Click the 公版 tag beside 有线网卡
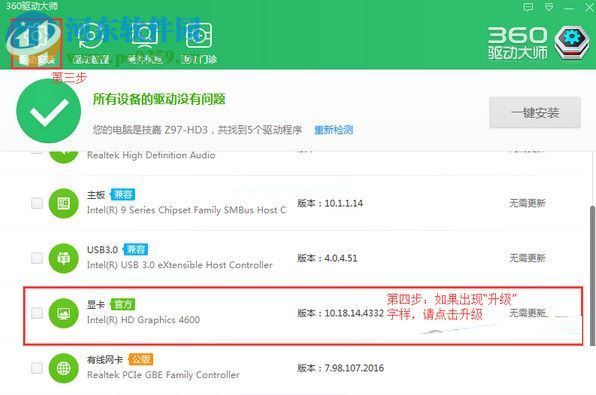This screenshot has width=596, height=395. coord(141,359)
